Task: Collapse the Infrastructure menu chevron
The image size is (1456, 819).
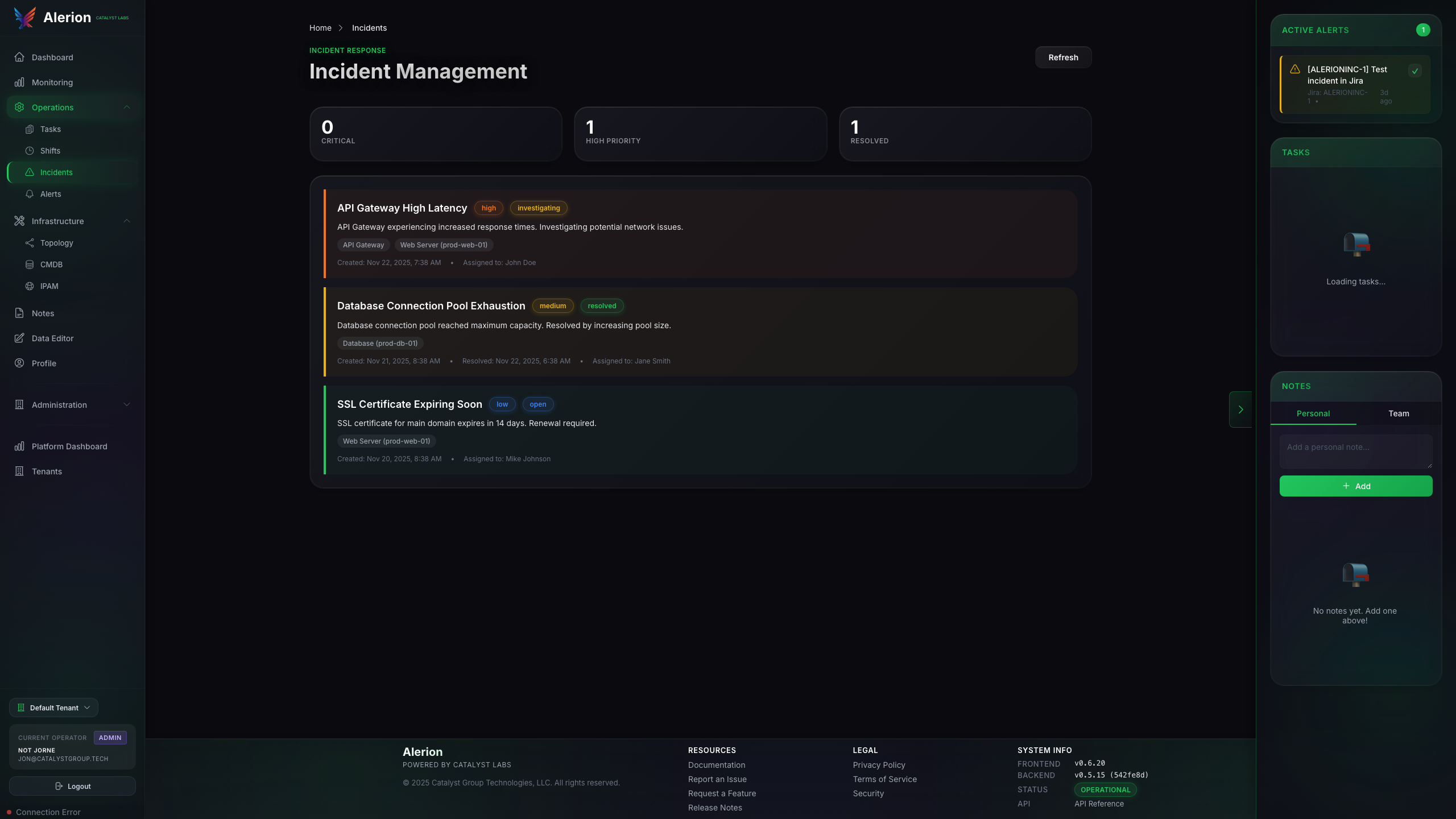Action: (x=127, y=221)
